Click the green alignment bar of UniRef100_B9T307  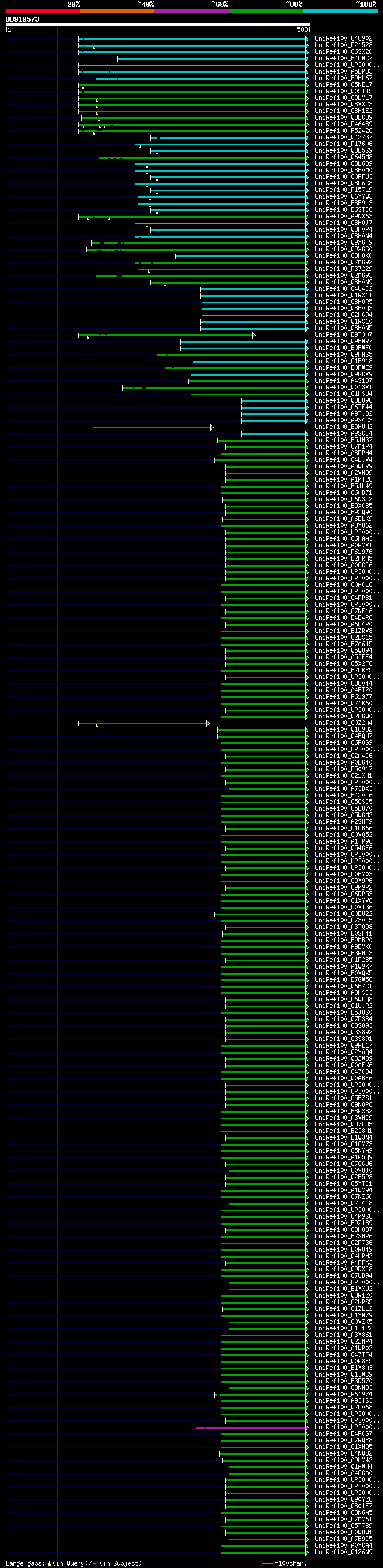(x=167, y=336)
